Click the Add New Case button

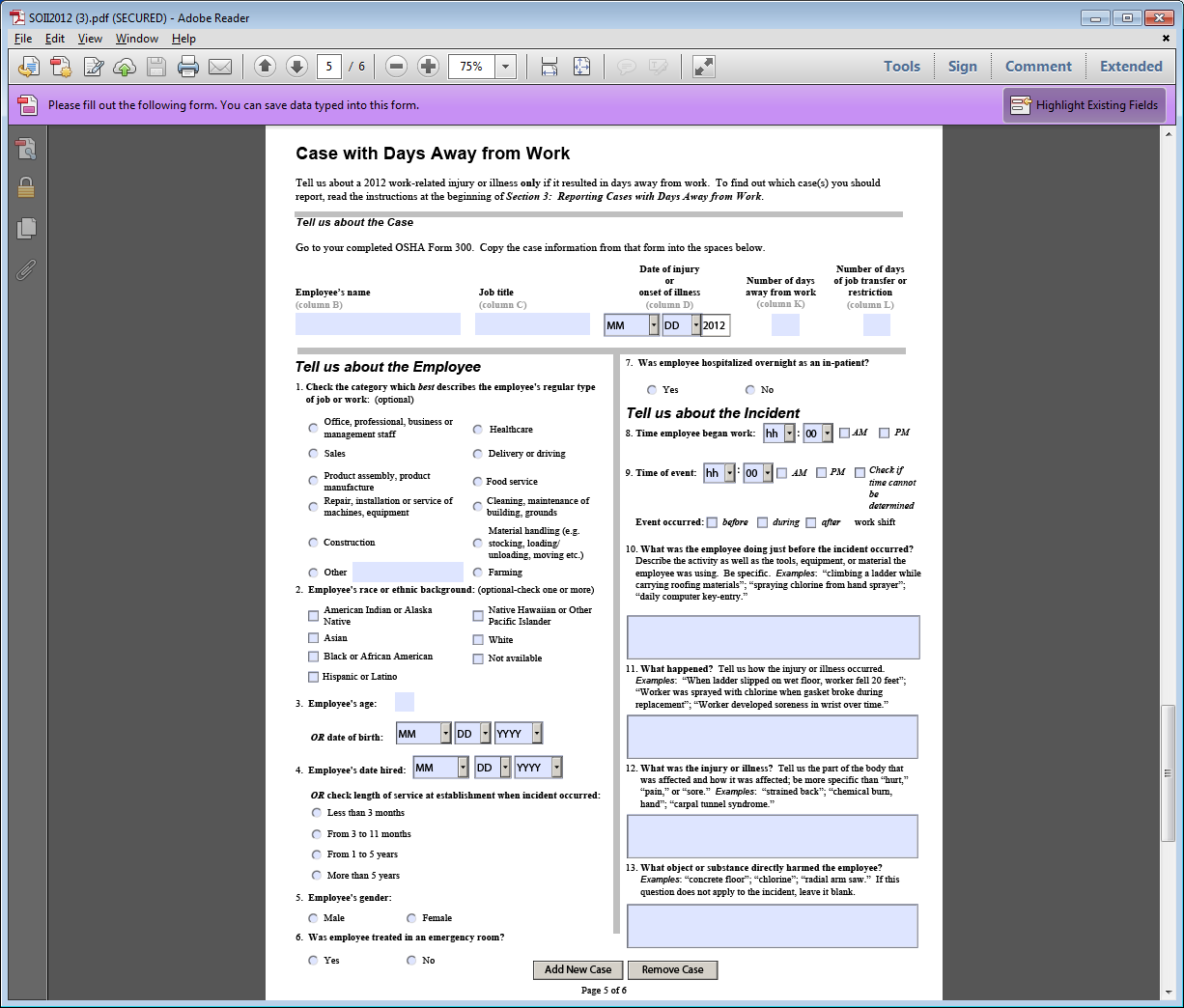pyautogui.click(x=578, y=969)
